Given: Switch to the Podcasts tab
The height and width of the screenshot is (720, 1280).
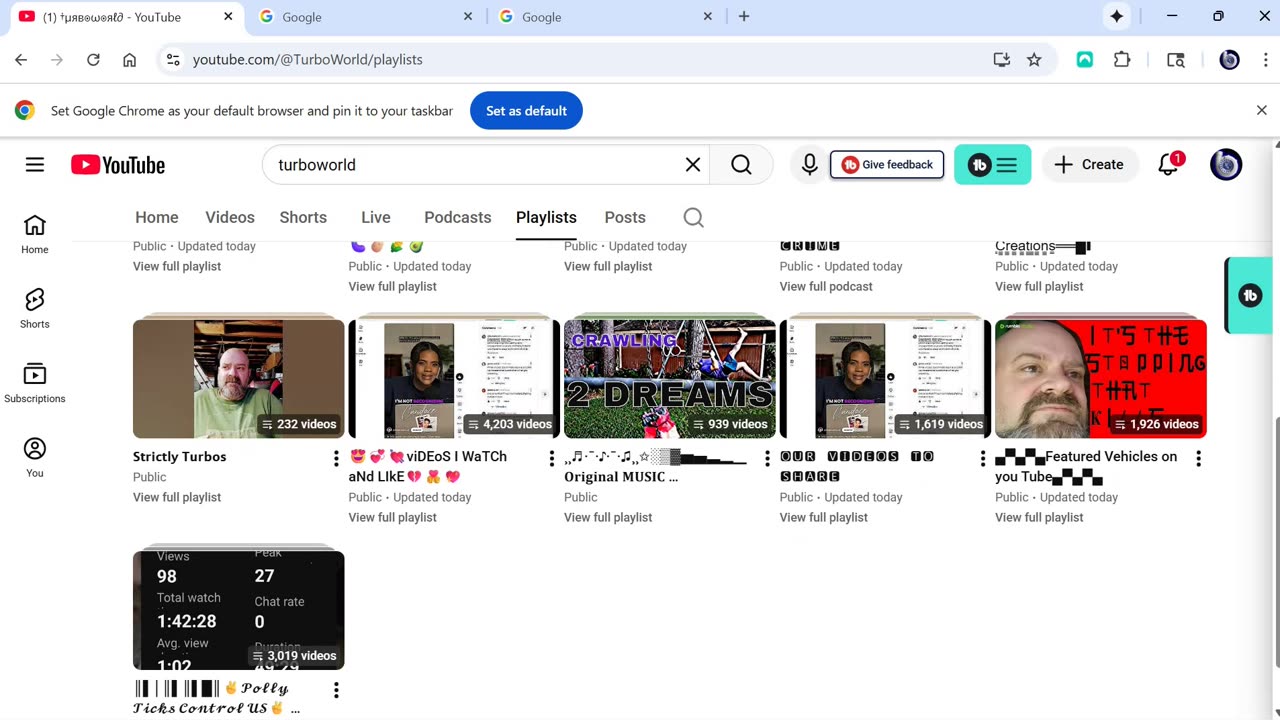Looking at the screenshot, I should [x=458, y=217].
